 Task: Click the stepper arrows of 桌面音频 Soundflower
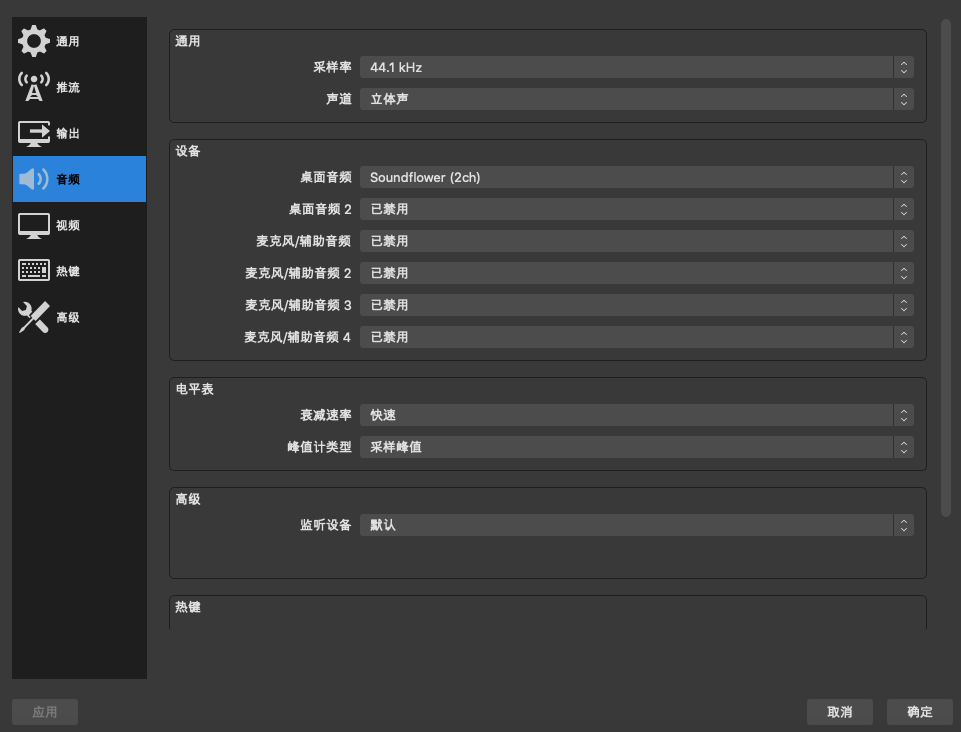tap(903, 177)
